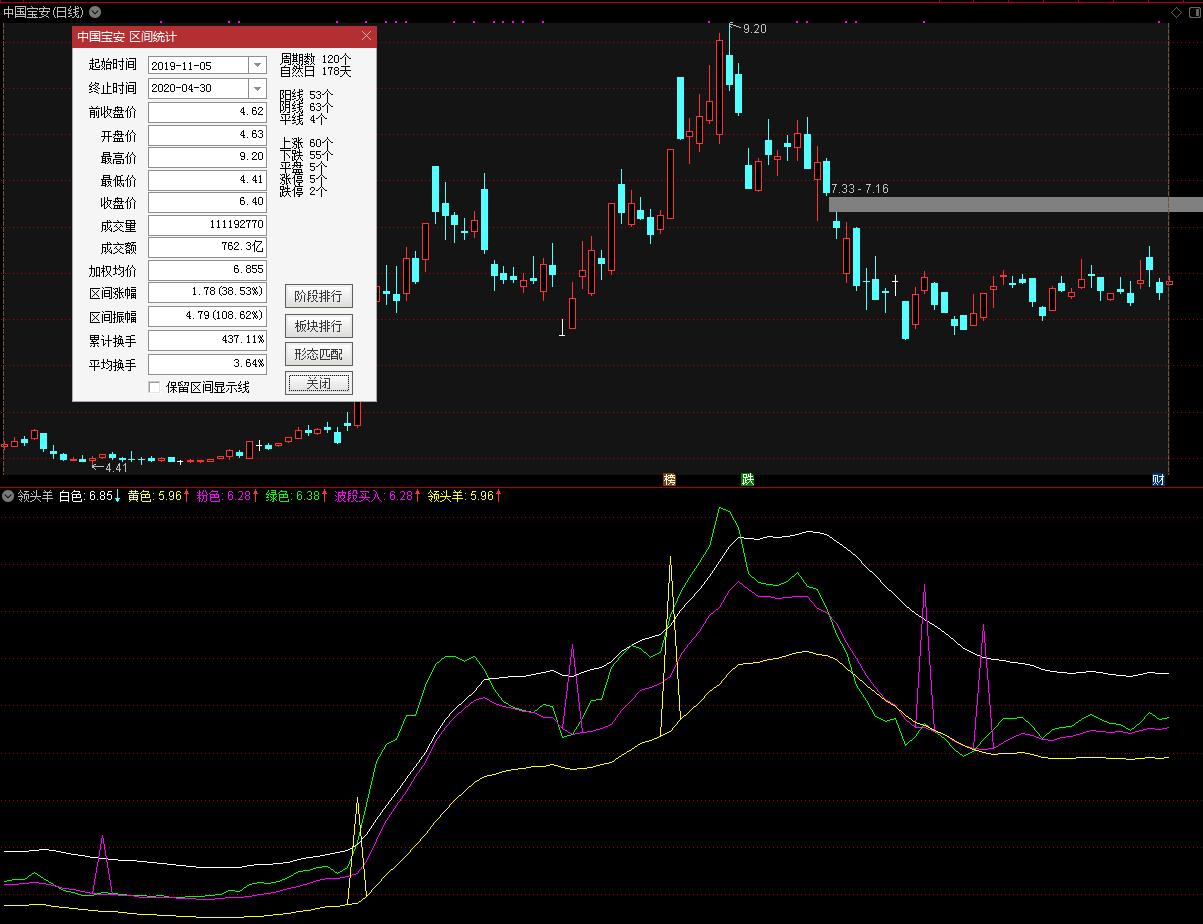The height and width of the screenshot is (924, 1203).
Task: Click the 前收盘价 value field 4.62
Action: click(207, 112)
